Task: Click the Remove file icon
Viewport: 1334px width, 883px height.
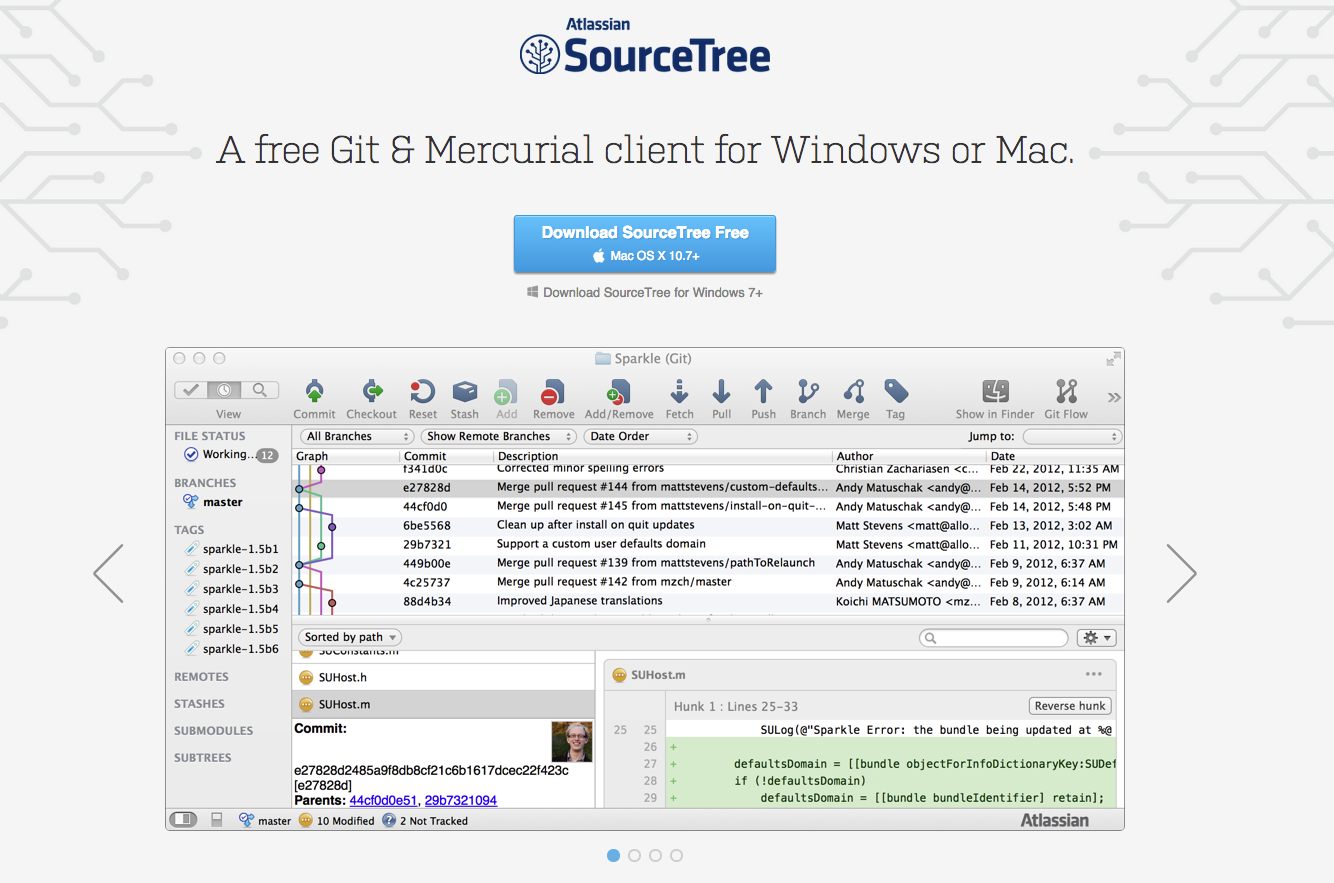Action: coord(553,391)
